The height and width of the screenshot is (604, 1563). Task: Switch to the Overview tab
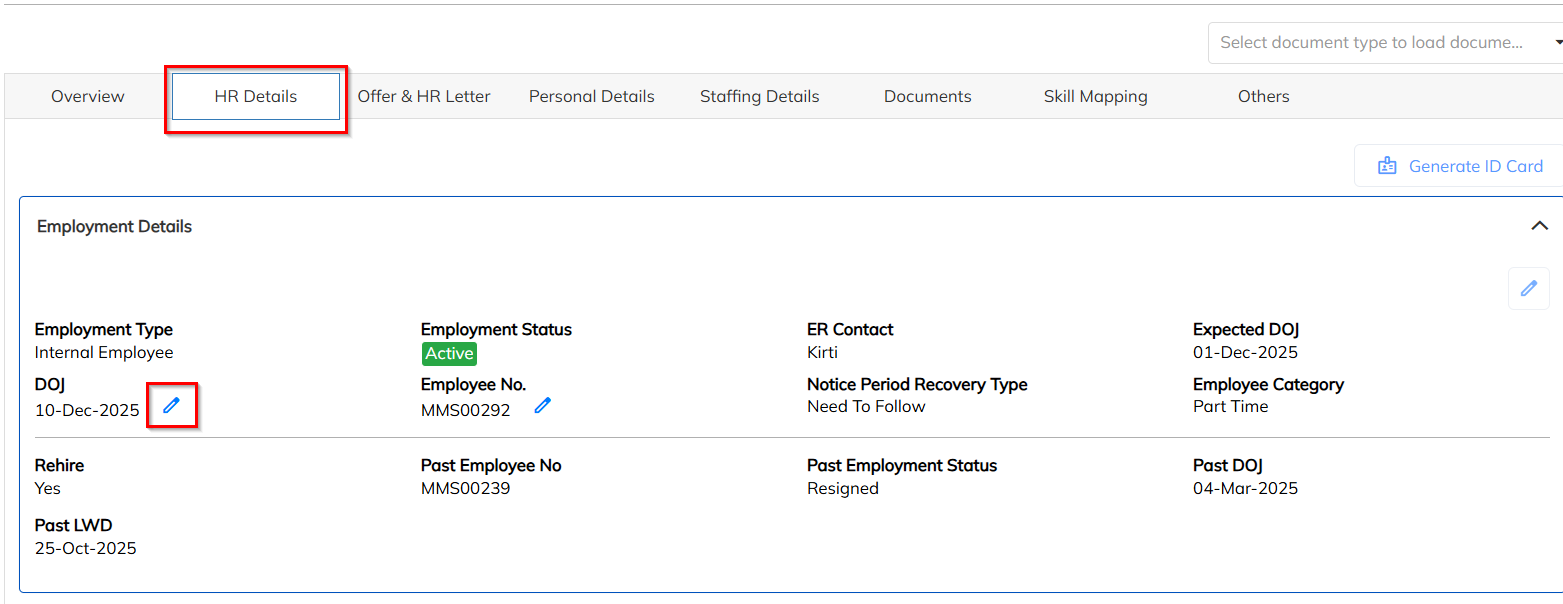pyautogui.click(x=88, y=97)
